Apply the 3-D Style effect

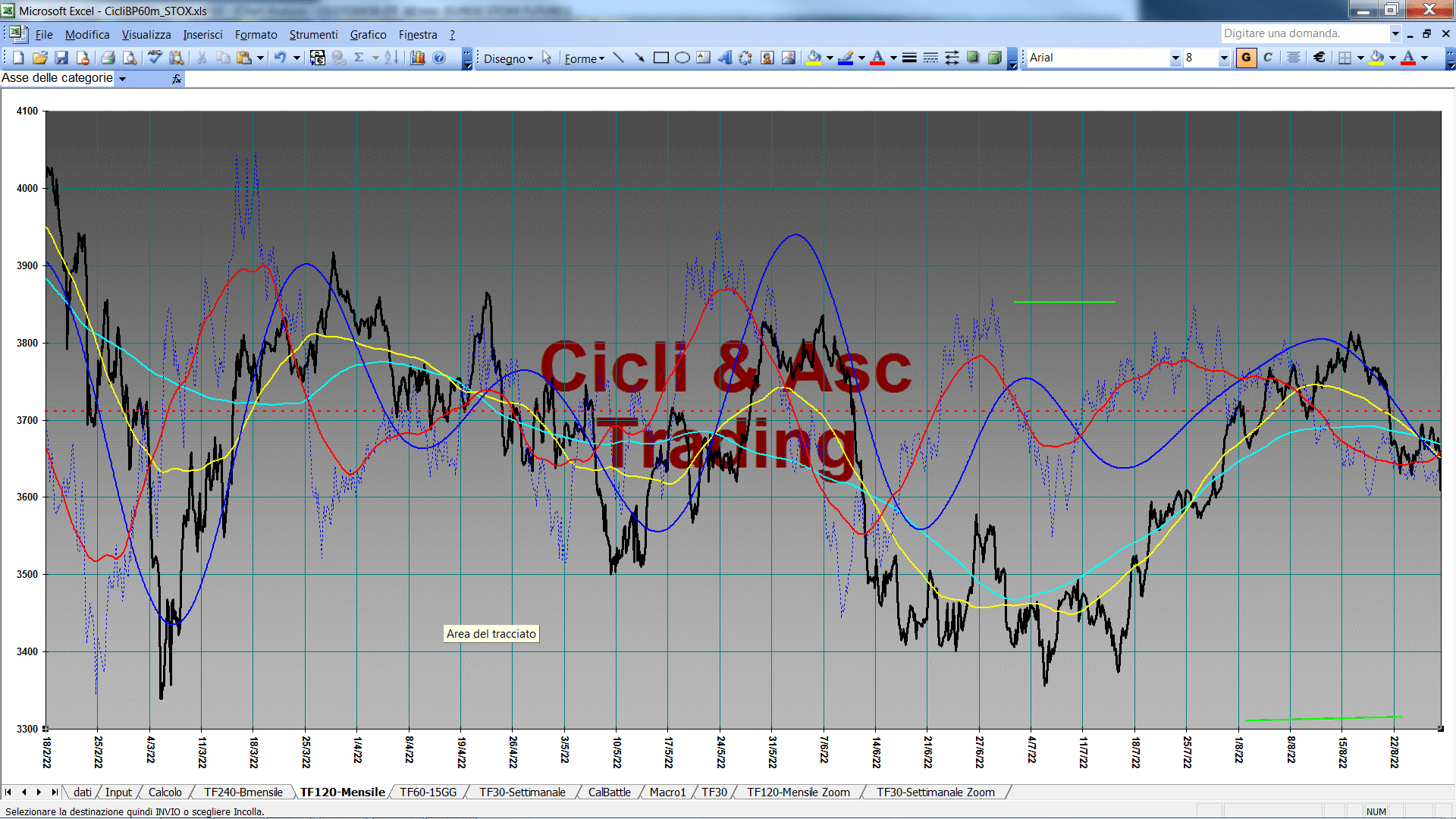tap(994, 58)
